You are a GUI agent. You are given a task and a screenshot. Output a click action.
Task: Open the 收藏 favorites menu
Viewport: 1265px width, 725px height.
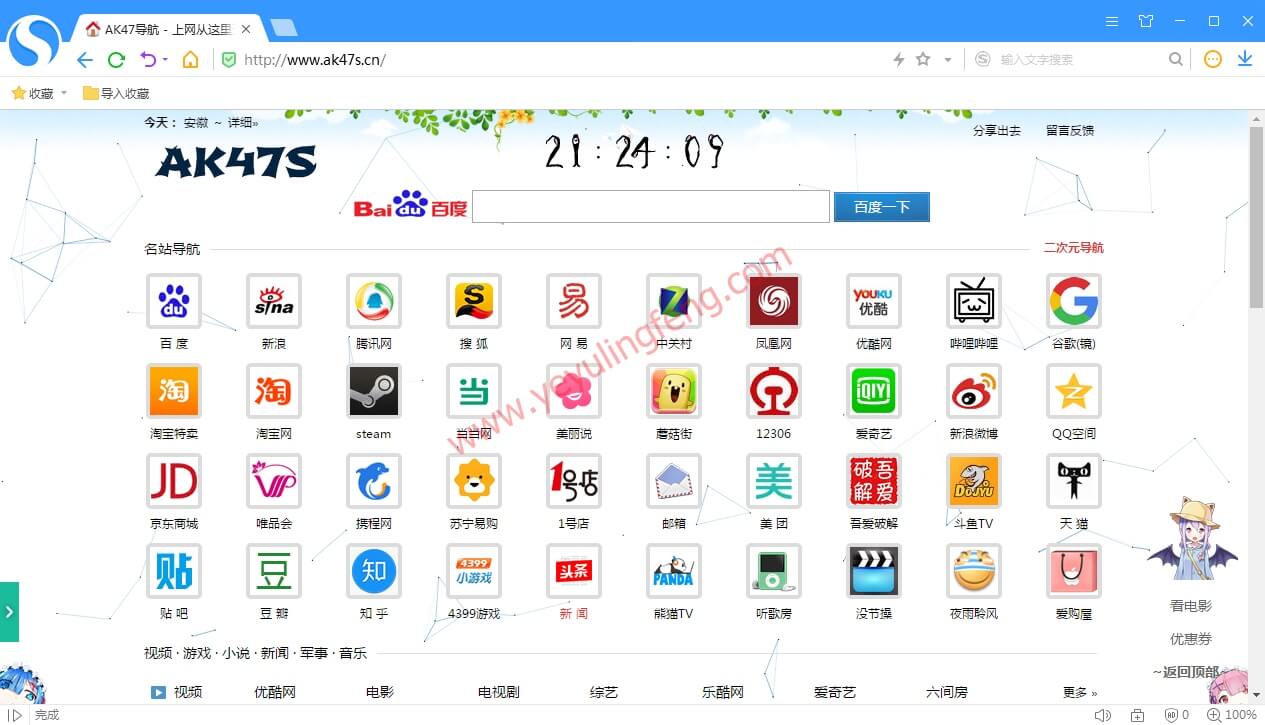(33, 93)
